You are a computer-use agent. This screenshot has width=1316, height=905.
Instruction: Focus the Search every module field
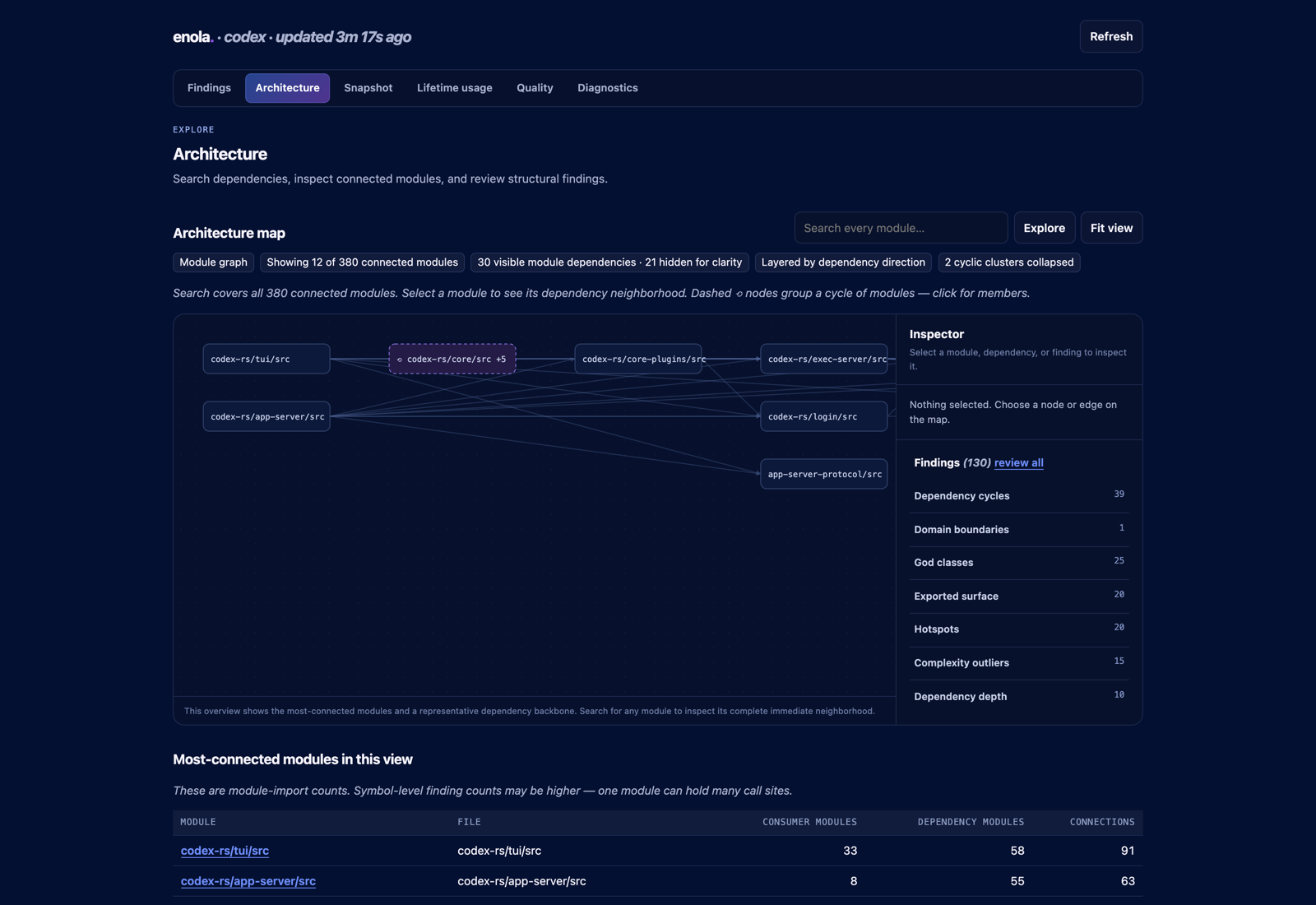[x=901, y=228]
